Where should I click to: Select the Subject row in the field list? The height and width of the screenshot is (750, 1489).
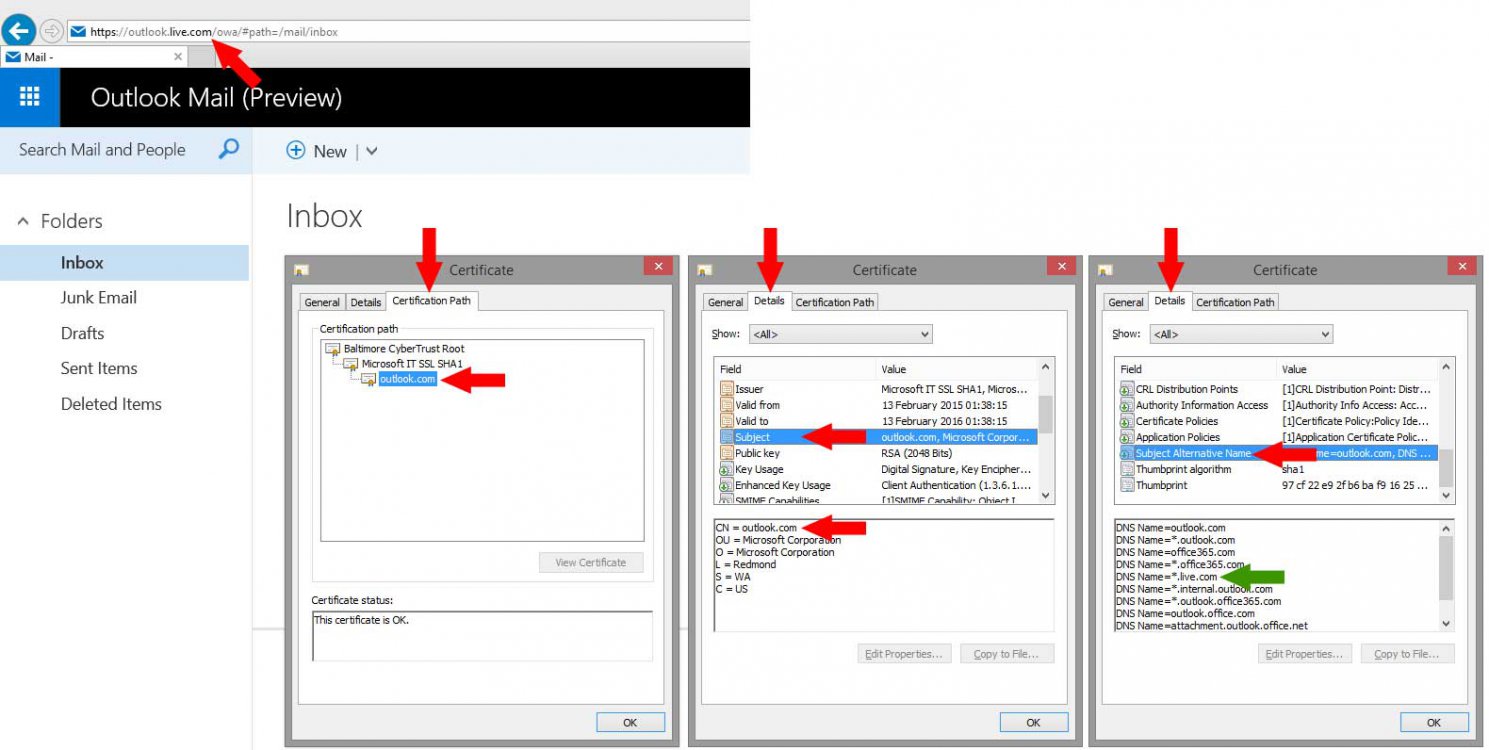point(877,437)
